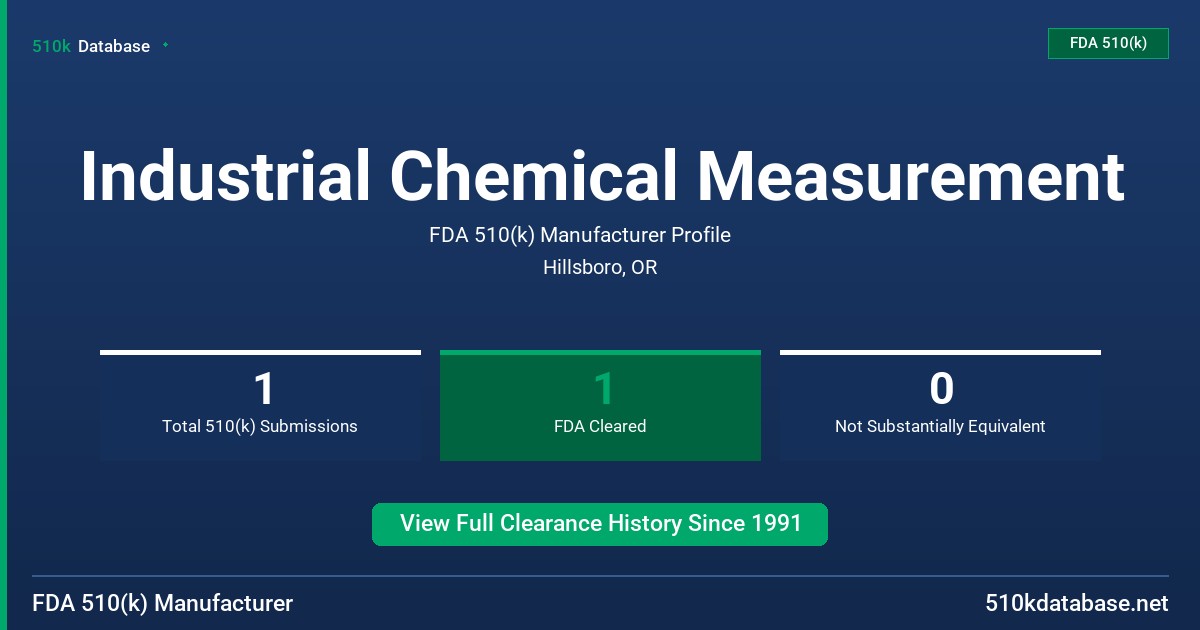Click the Industrial Chemical Measurement heading
This screenshot has width=1200, height=630.
point(602,177)
